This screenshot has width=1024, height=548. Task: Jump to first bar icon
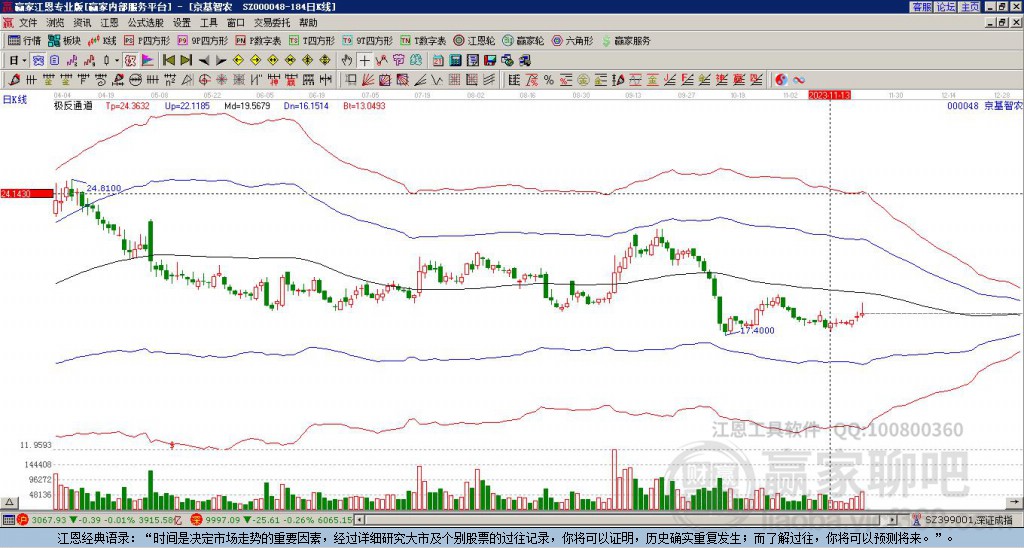(168, 61)
